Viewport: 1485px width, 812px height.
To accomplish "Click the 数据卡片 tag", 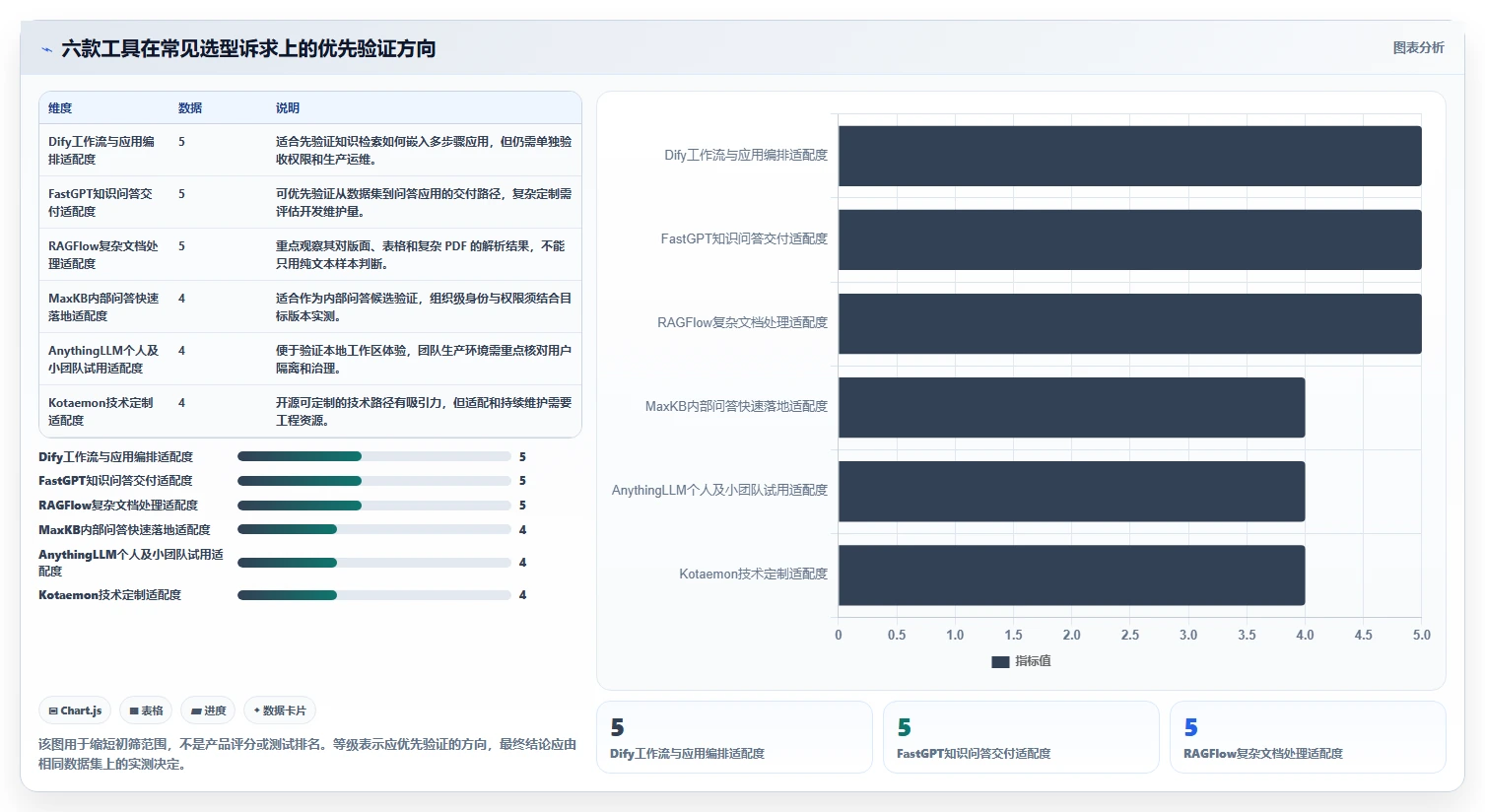I will coord(280,710).
